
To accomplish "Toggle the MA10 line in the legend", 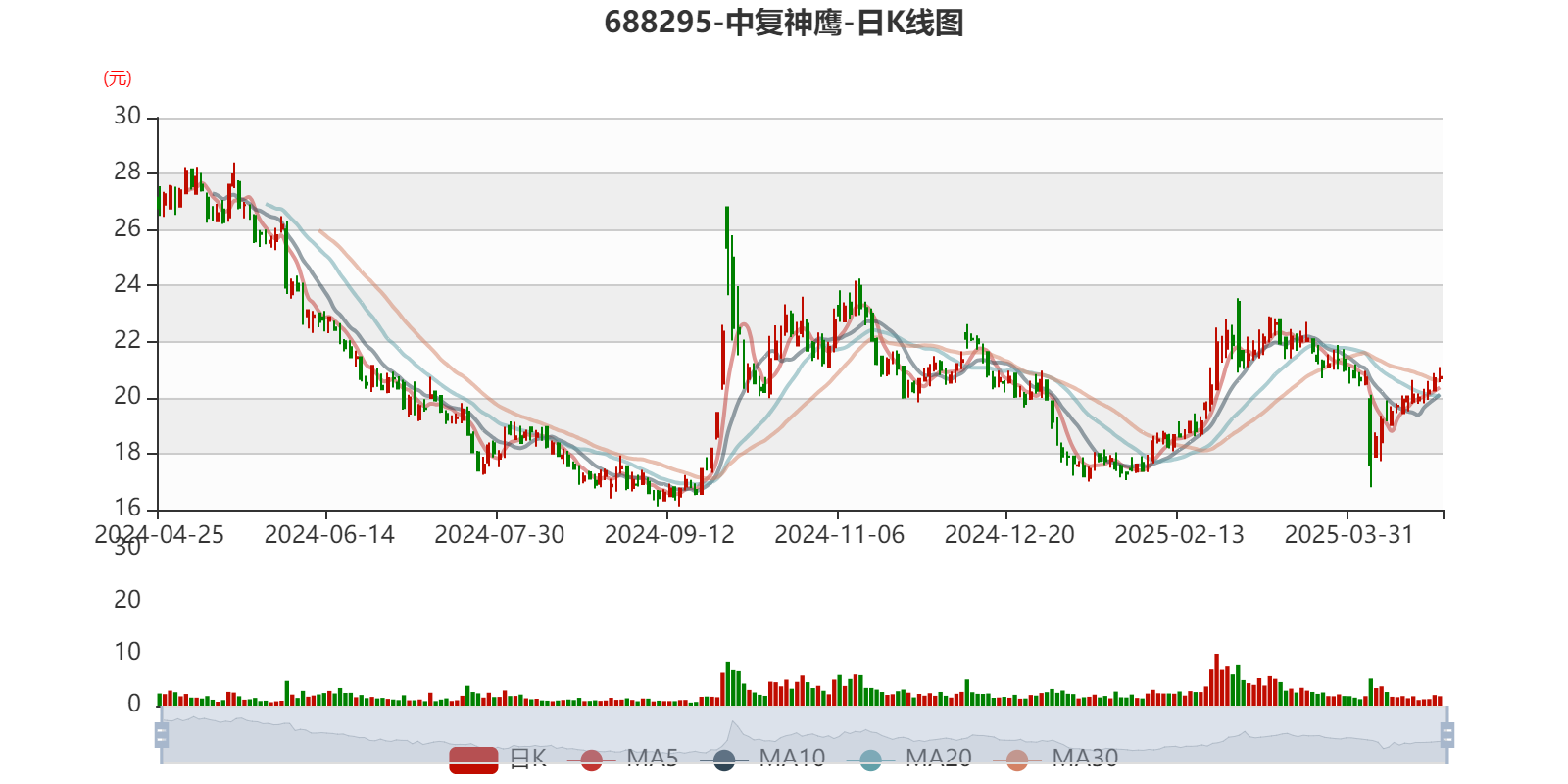I will pos(762,759).
